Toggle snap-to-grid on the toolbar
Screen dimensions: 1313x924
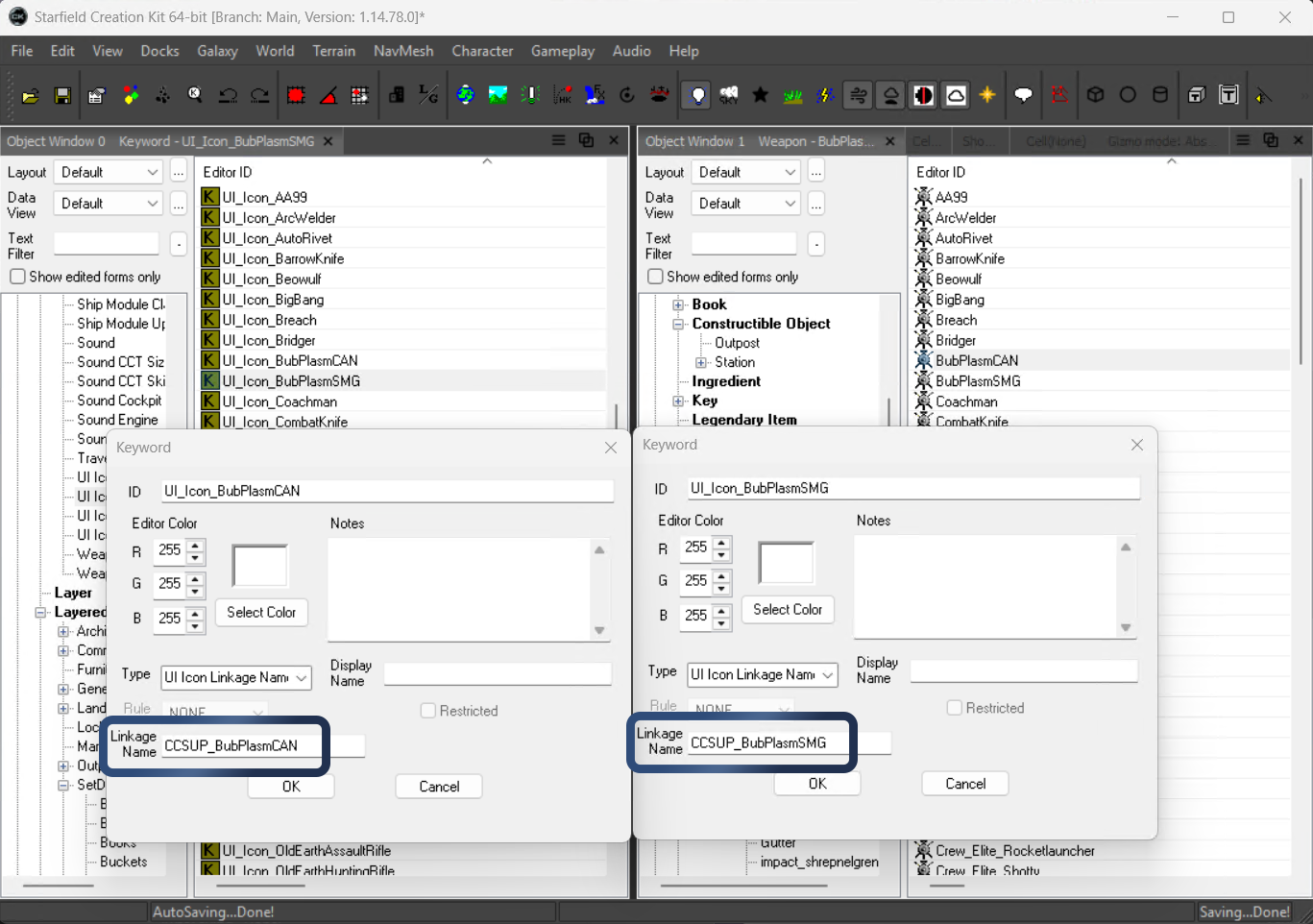pyautogui.click(x=296, y=95)
